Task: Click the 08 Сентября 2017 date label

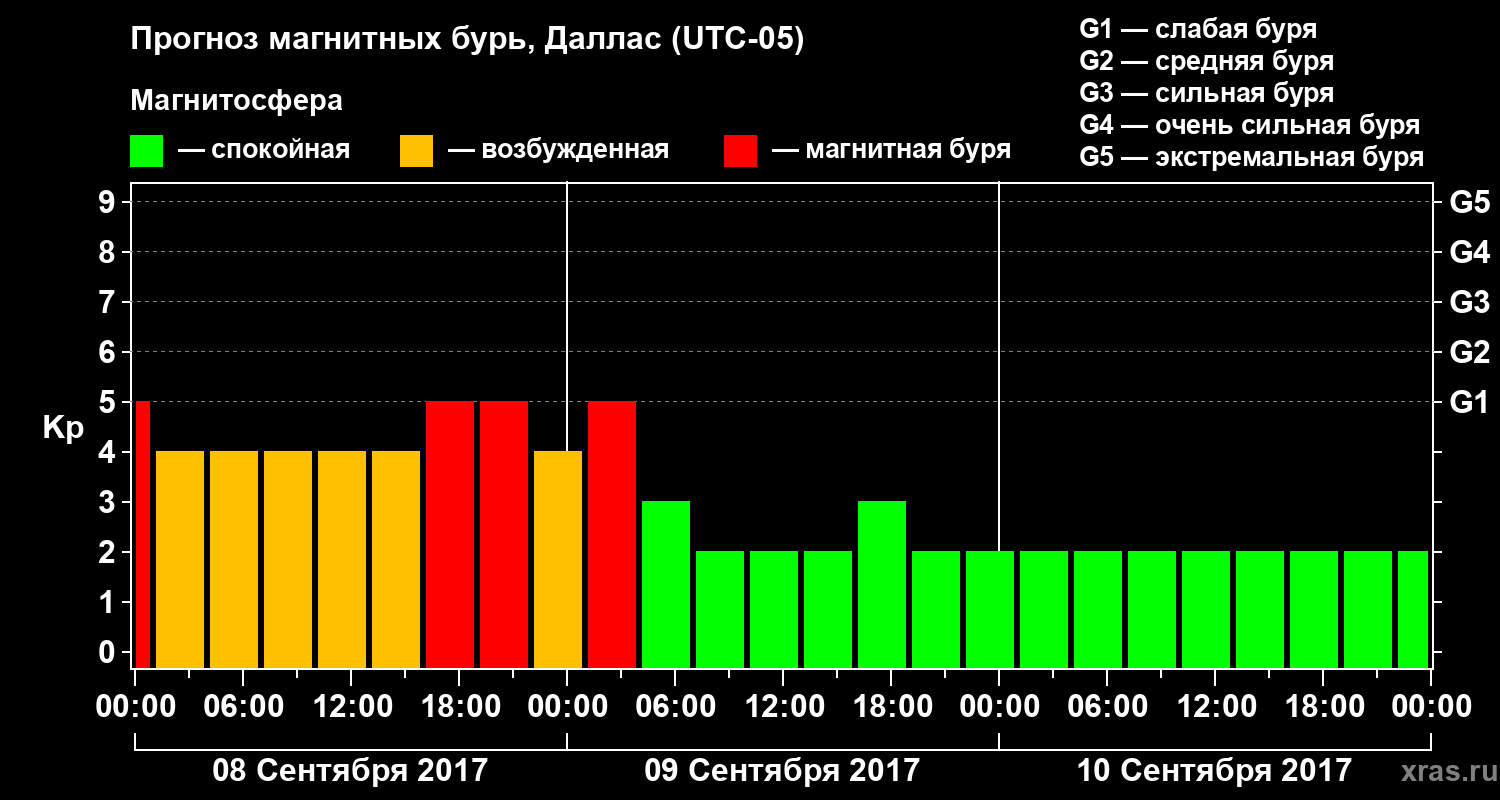Action: click(x=350, y=771)
